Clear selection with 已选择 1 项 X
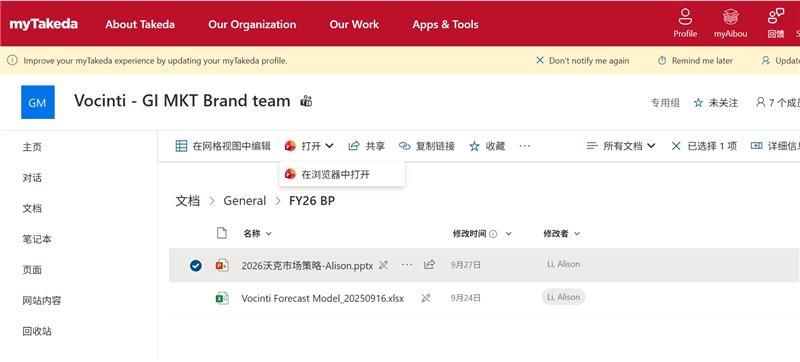The image size is (800, 362). click(x=676, y=146)
